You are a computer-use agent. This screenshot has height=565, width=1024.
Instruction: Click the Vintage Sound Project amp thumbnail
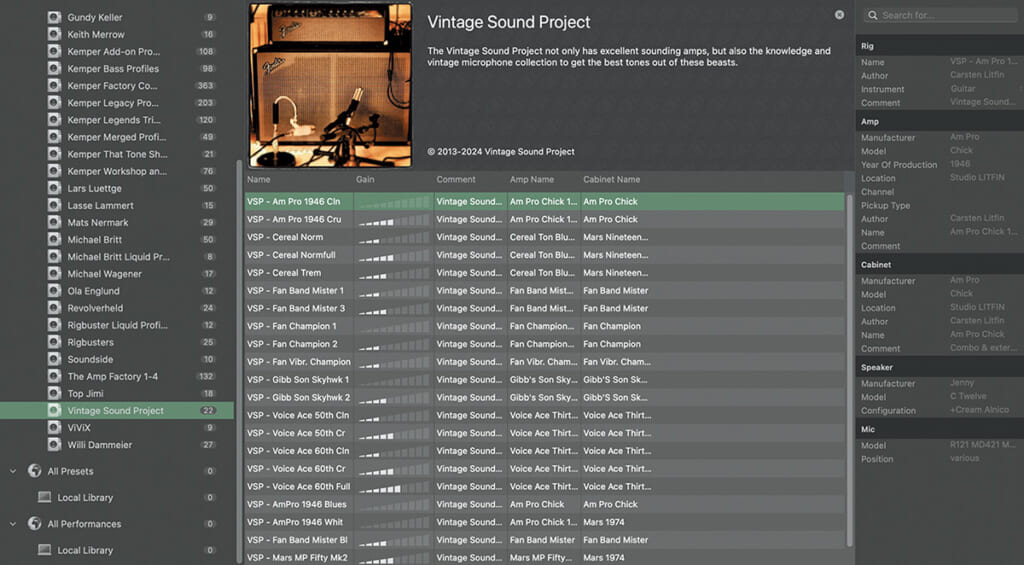point(330,85)
